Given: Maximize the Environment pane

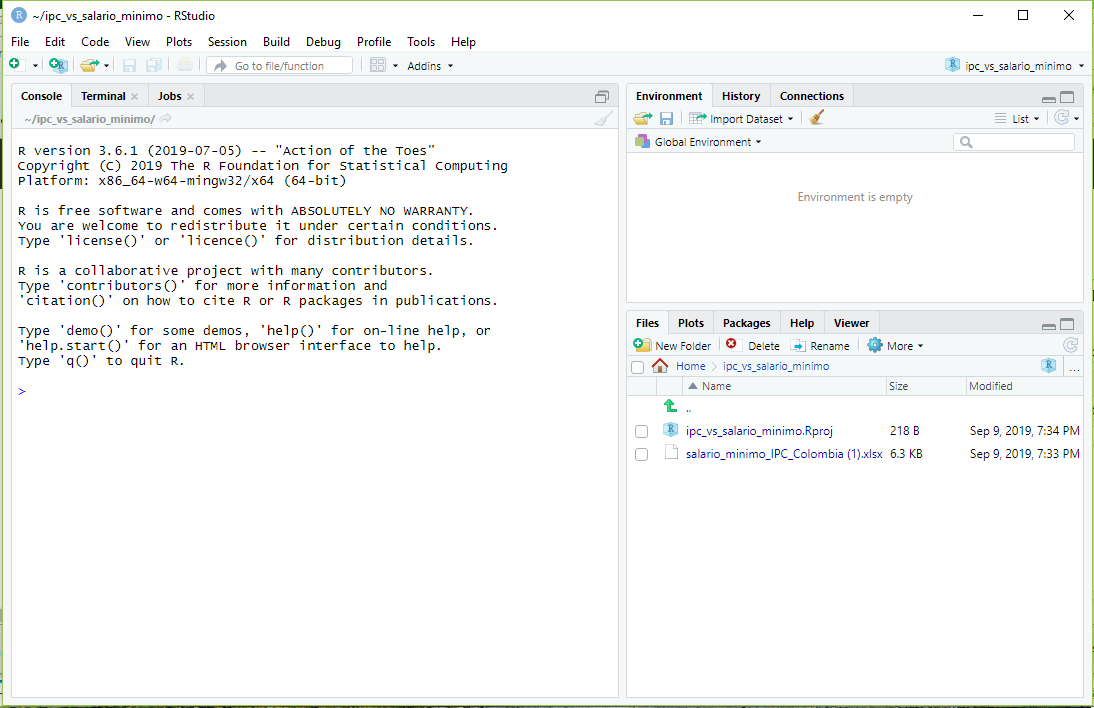Looking at the screenshot, I should coord(1067,97).
